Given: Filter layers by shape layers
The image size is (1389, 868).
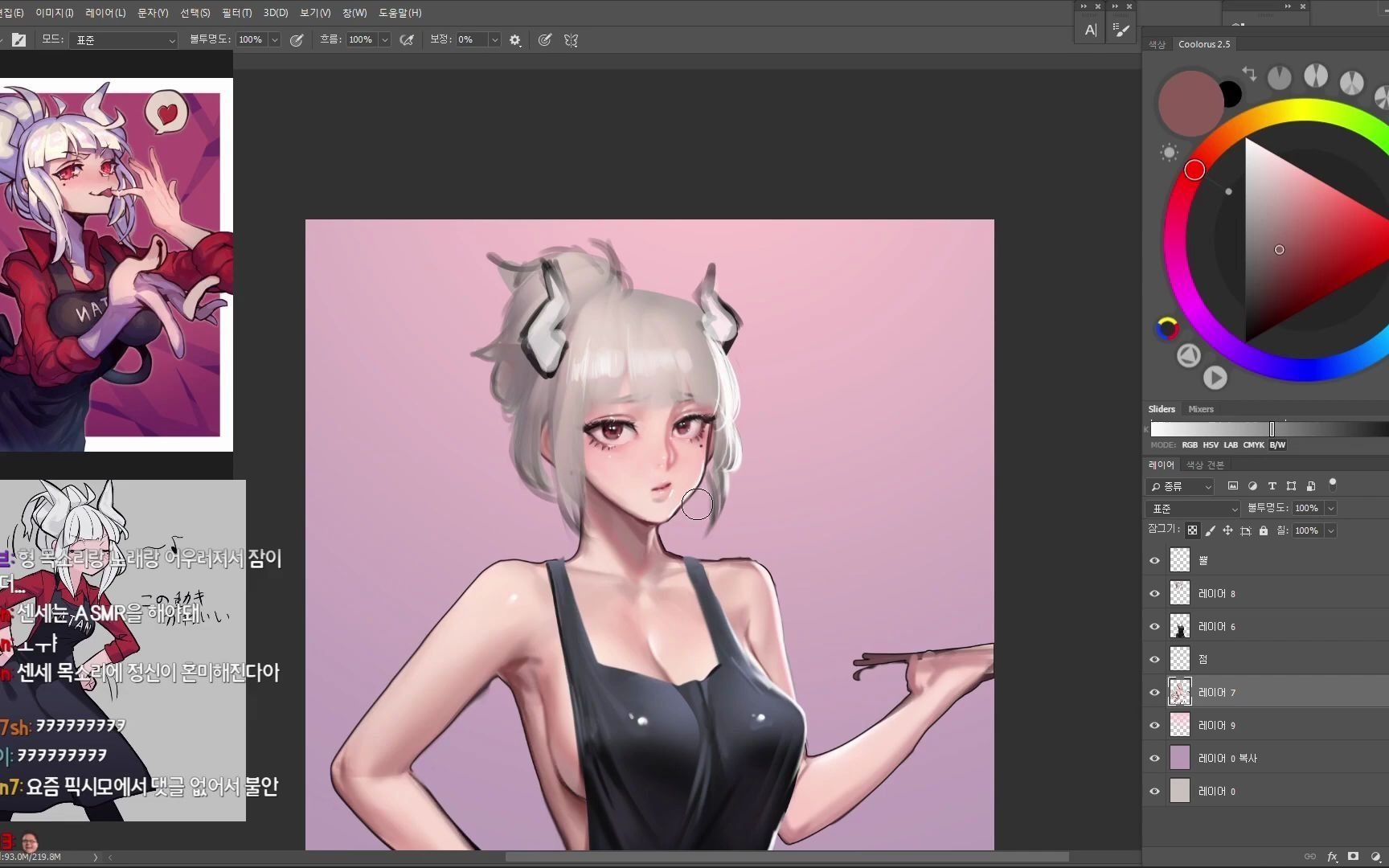Looking at the screenshot, I should [1291, 485].
